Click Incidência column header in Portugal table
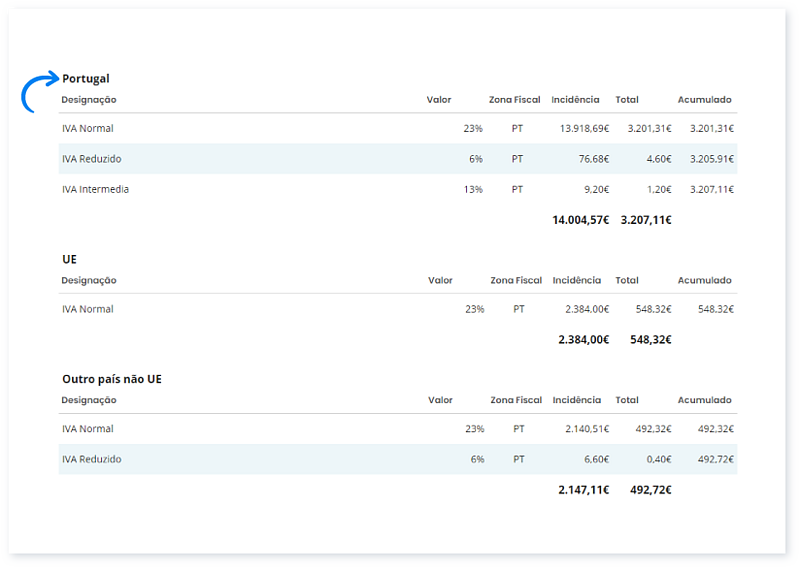800x568 pixels. coord(575,100)
